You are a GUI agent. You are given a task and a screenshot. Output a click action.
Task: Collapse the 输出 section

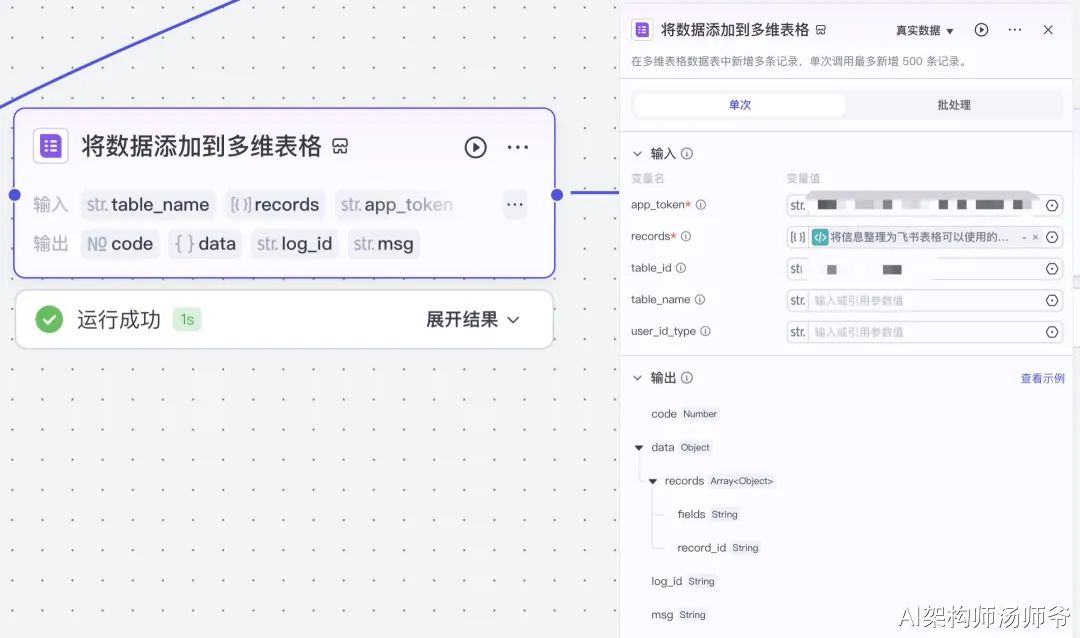(x=637, y=378)
